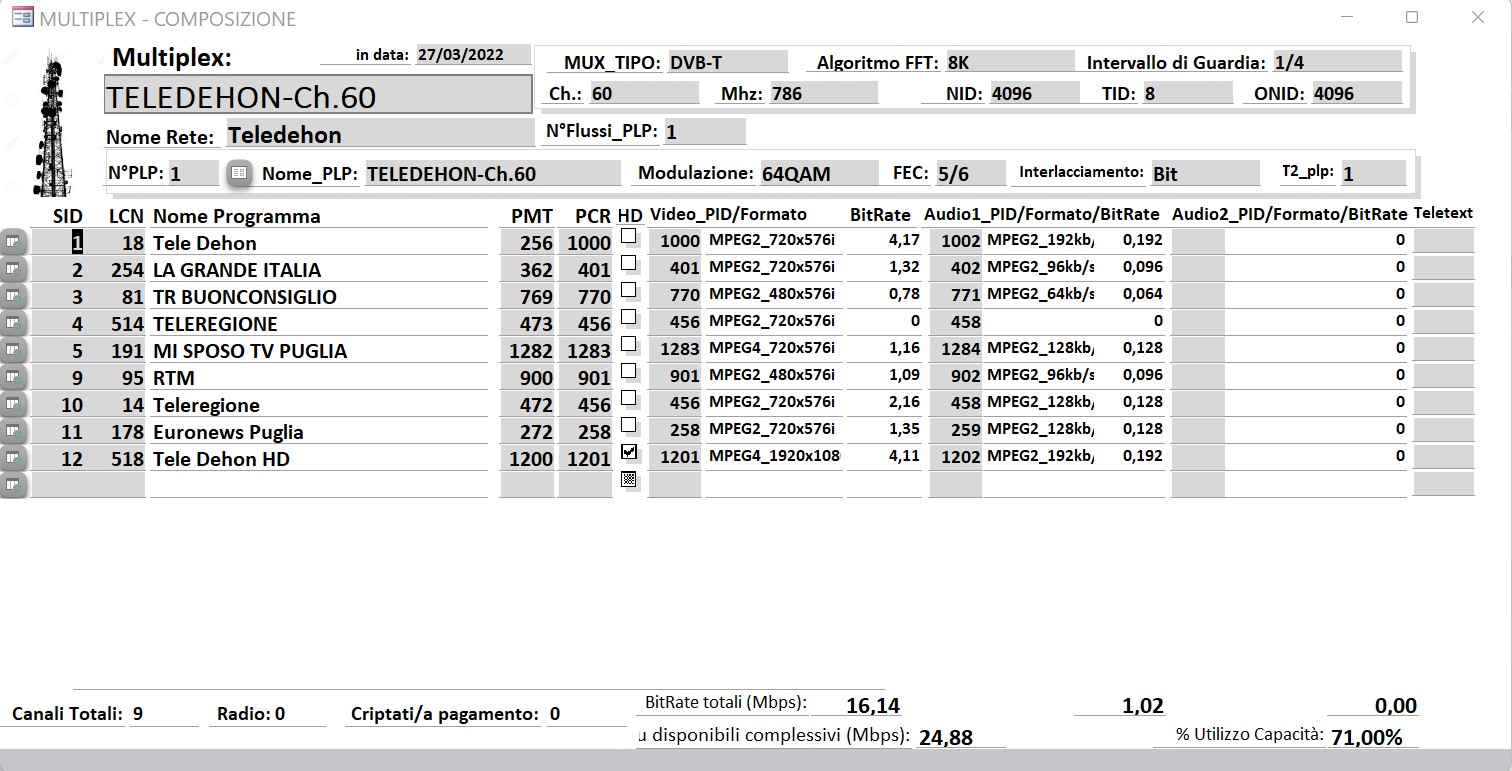Open record button for MI SPOSO TV PUGLIA row
Viewport: 1512px width, 771px height.
click(x=13, y=350)
